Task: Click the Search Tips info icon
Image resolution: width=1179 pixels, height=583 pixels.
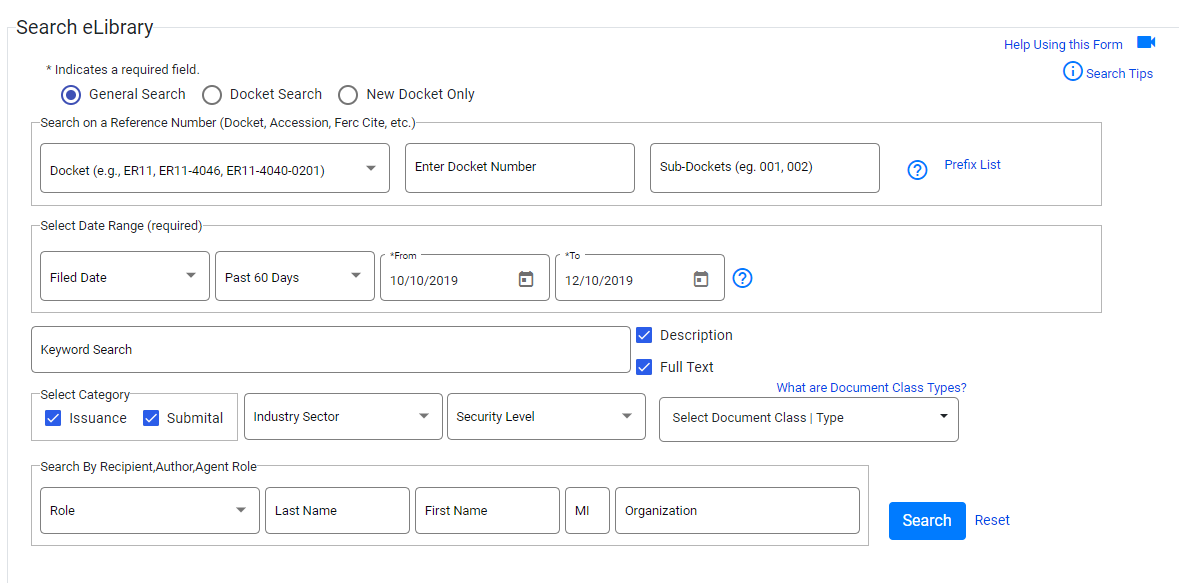Action: (1071, 72)
